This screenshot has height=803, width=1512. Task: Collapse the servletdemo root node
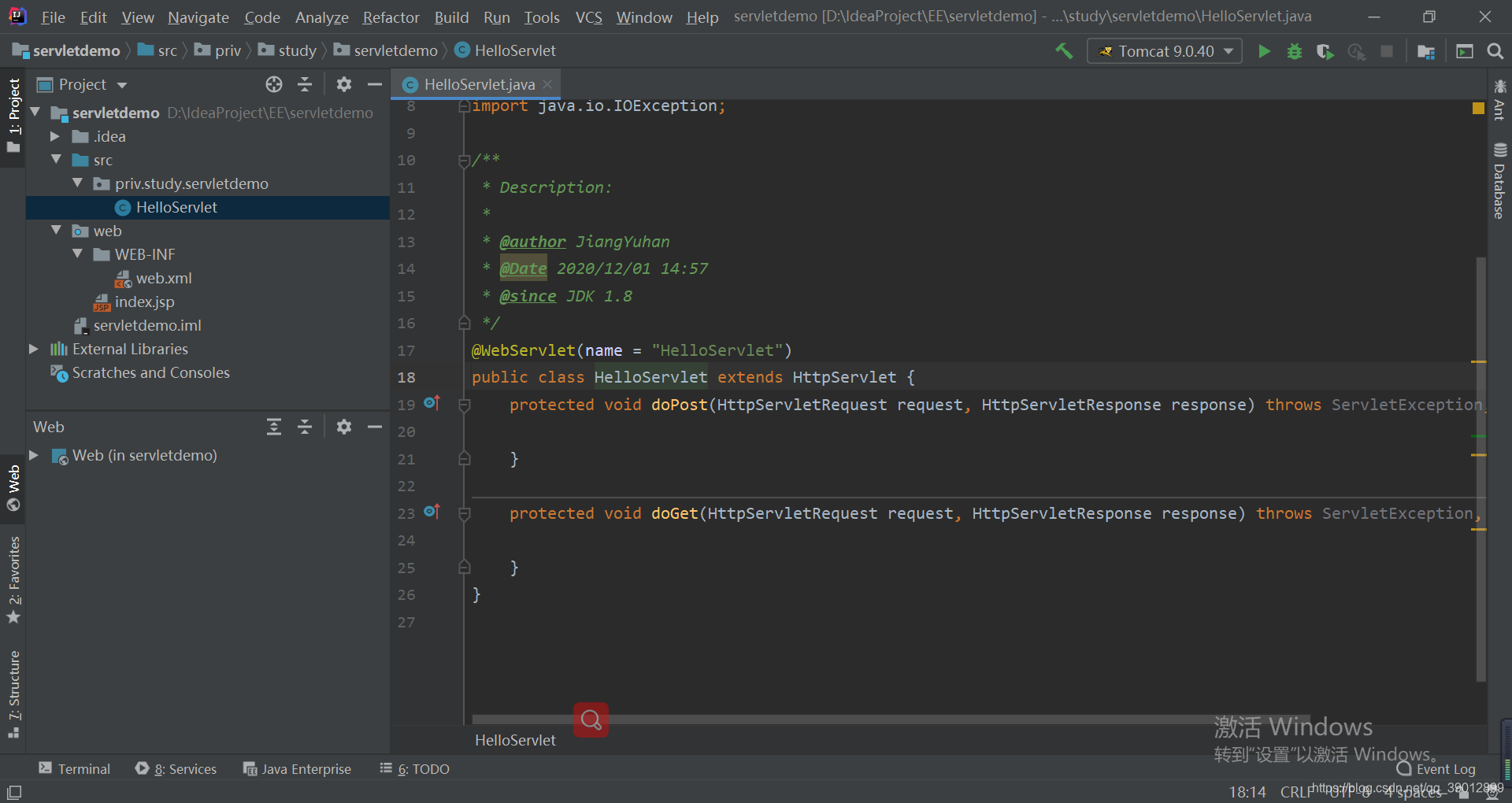pyautogui.click(x=35, y=113)
